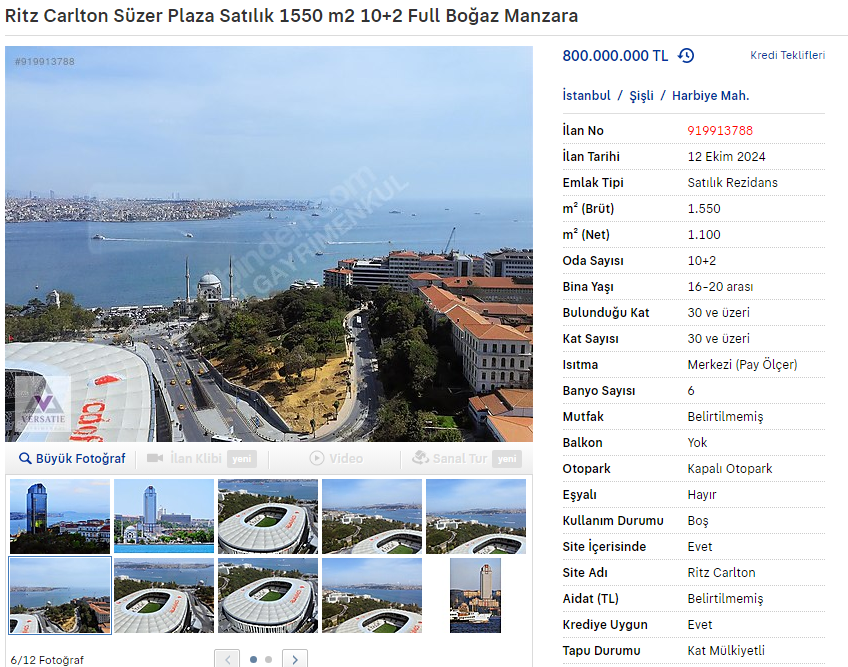Image resolution: width=848 pixels, height=667 pixels.
Task: Click the listing number 919913788
Action: coord(720,130)
